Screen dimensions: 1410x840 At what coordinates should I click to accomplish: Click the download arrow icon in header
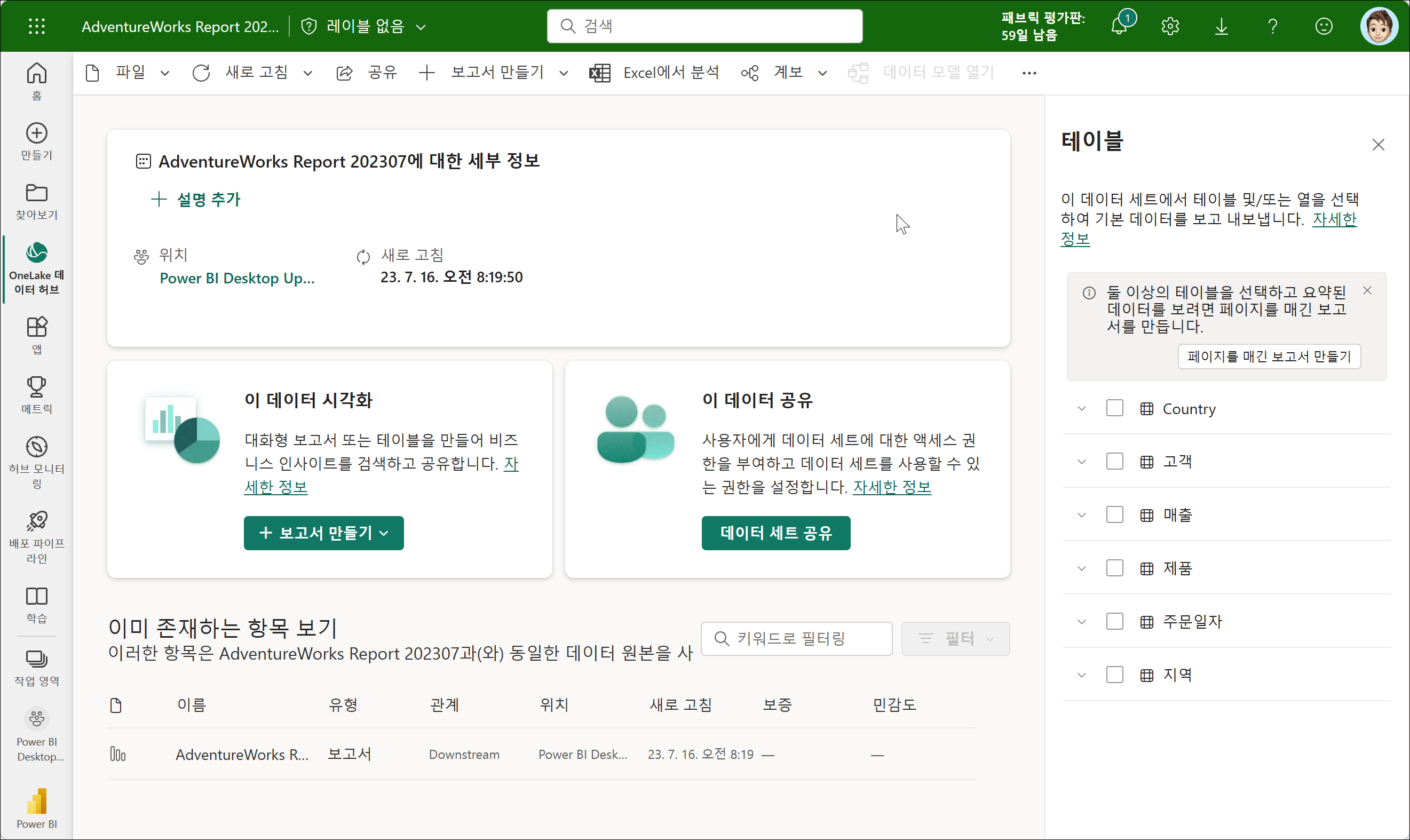(x=1221, y=27)
